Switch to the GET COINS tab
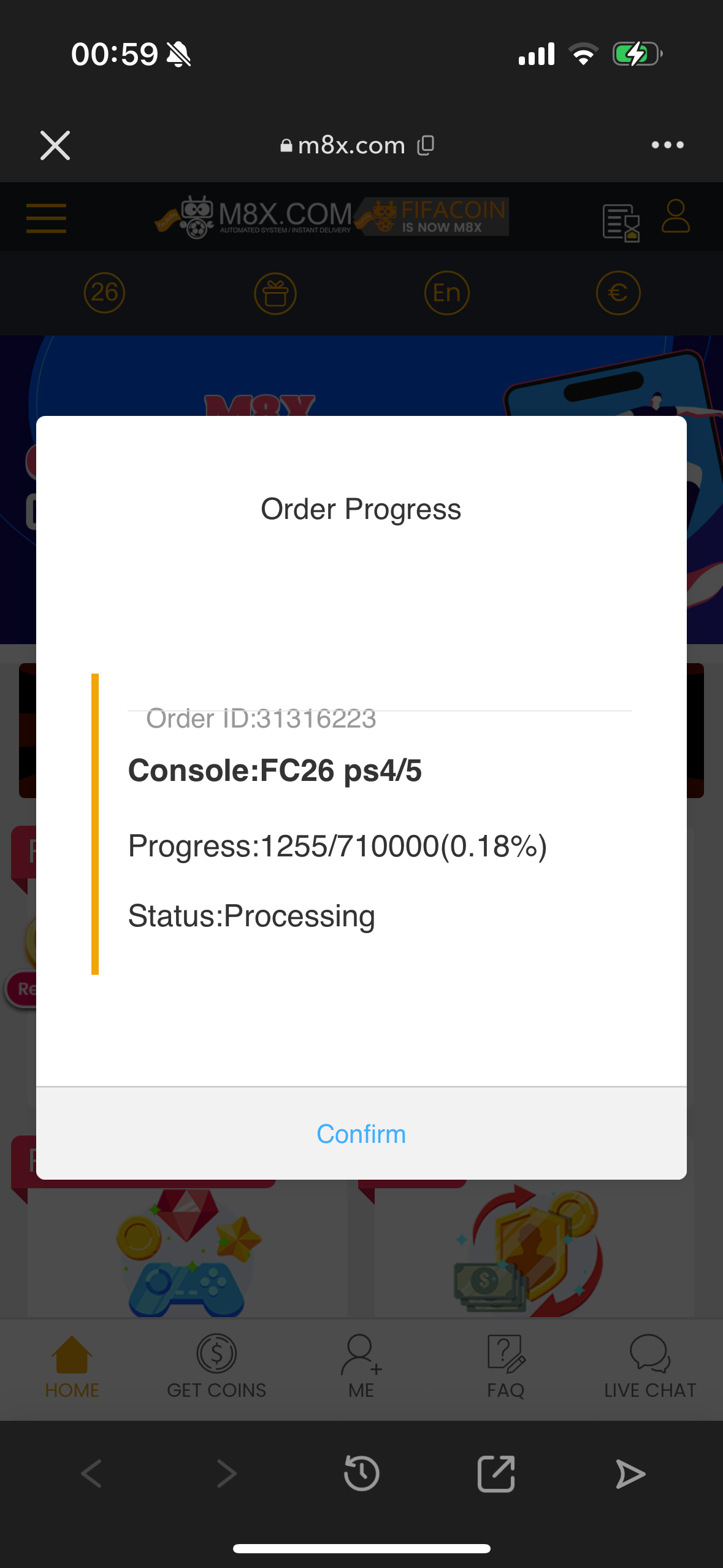This screenshot has width=723, height=1568. [x=216, y=1366]
